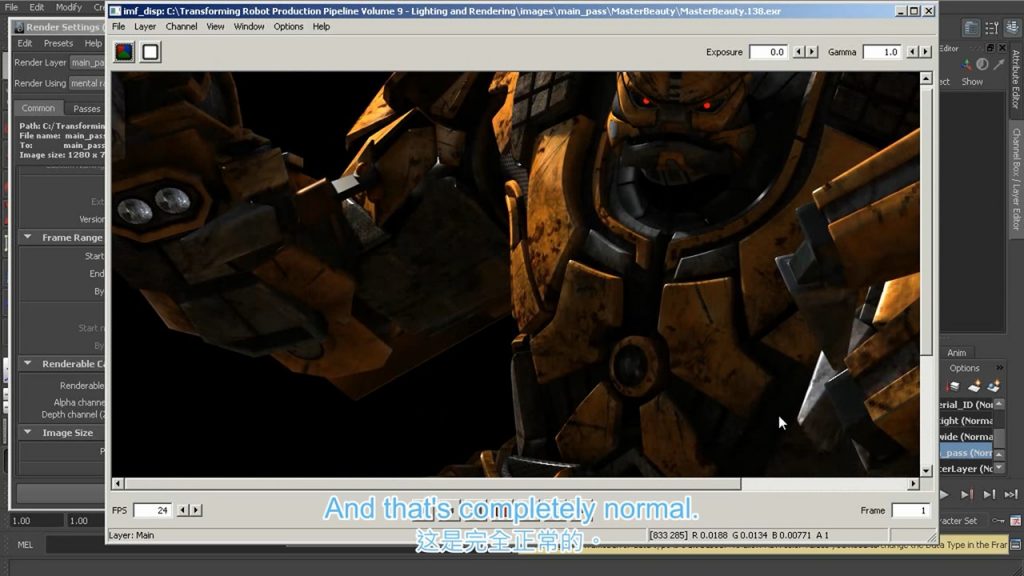Open the View menu in imf_disp
Image resolution: width=1024 pixels, height=576 pixels.
pyautogui.click(x=215, y=27)
